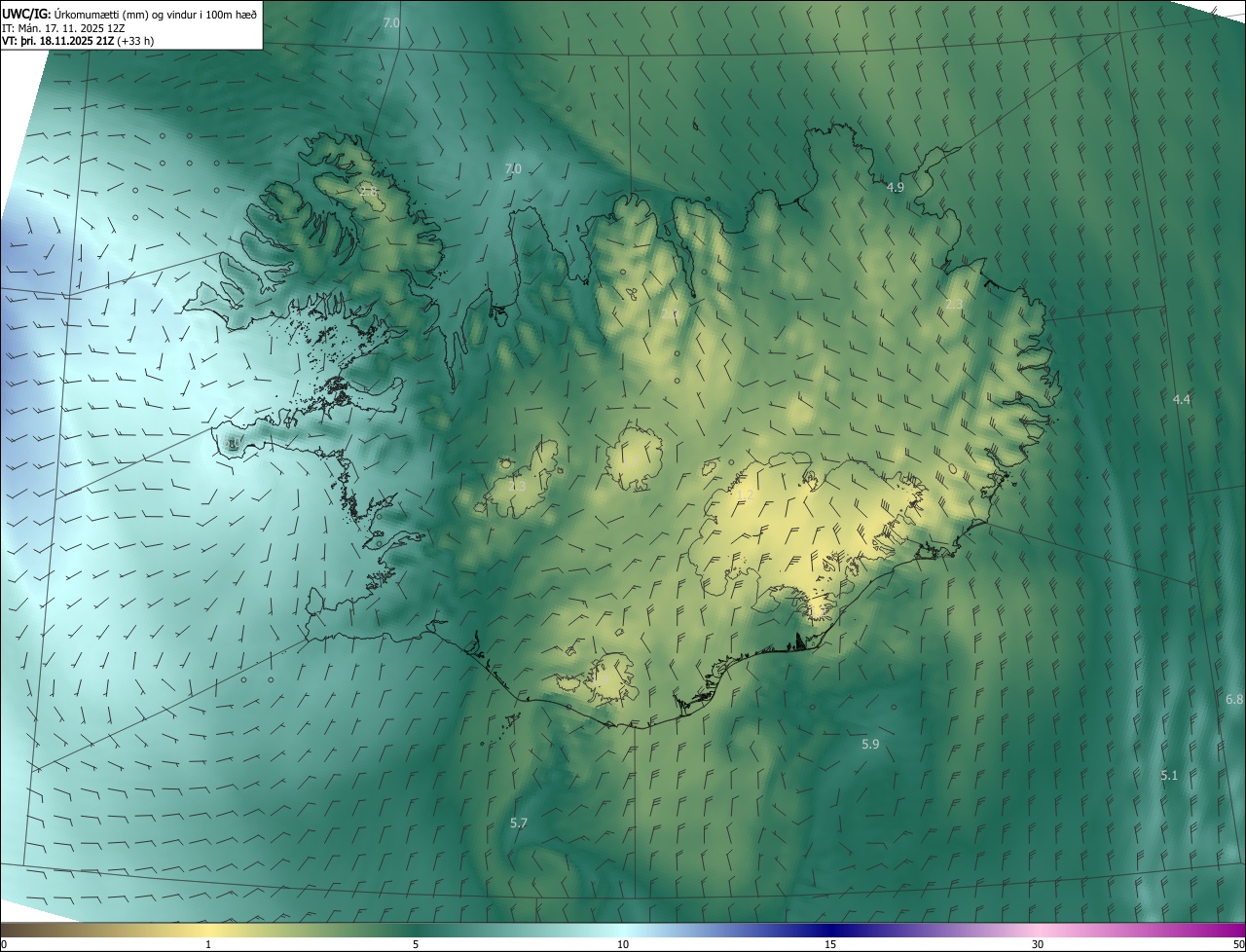Click the "30" tick on the color scale
Image resolution: width=1246 pixels, height=952 pixels.
(x=1038, y=945)
